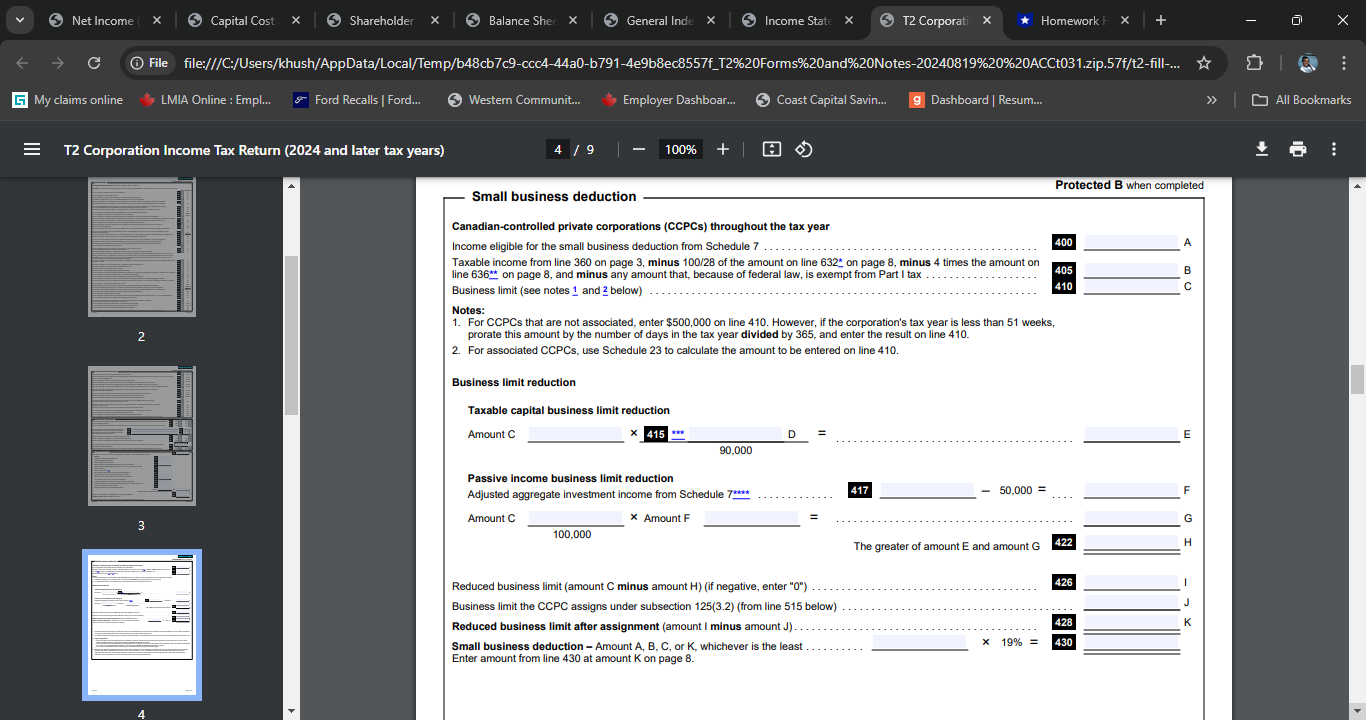This screenshot has height=720, width=1366.
Task: Open the PDF viewer more-options menu
Action: point(1333,148)
